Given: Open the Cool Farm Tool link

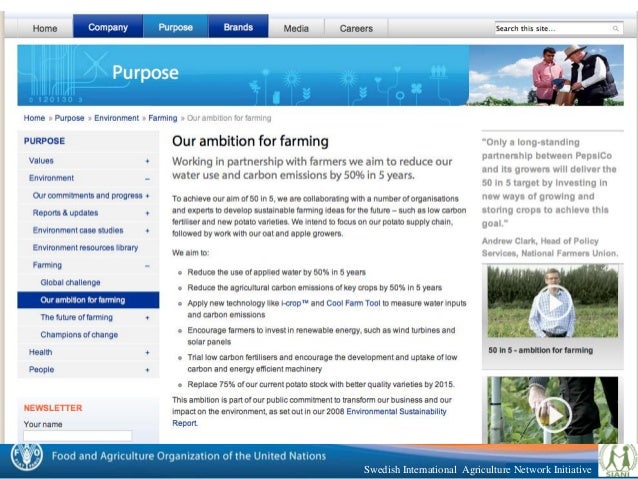Looking at the screenshot, I should [x=353, y=303].
